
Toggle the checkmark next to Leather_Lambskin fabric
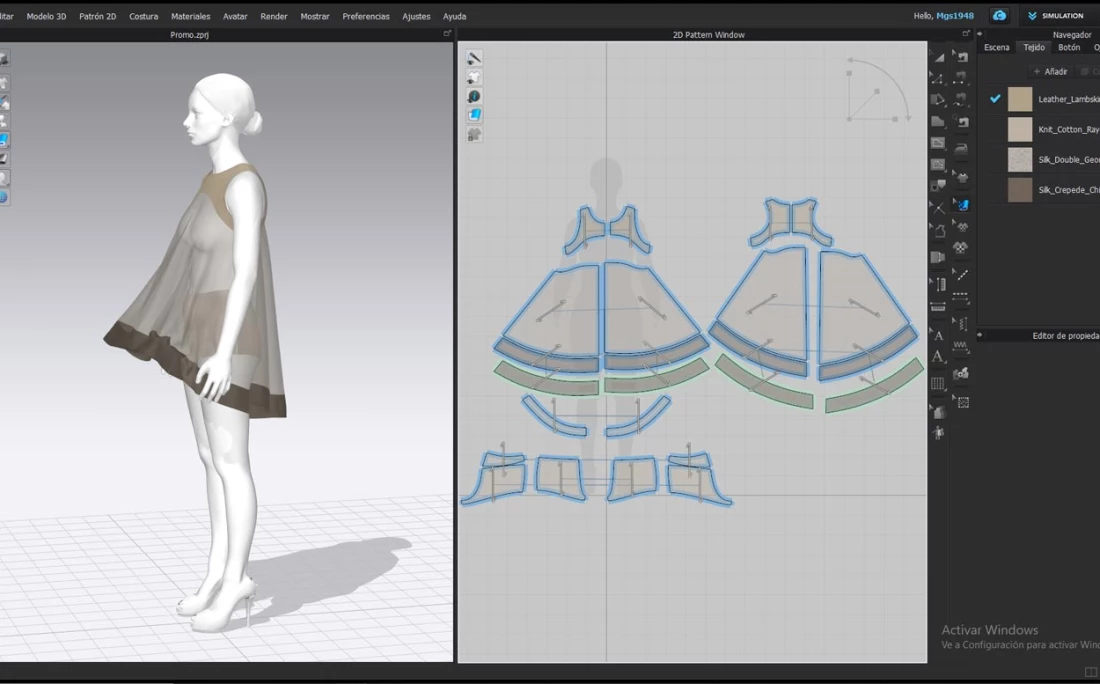[x=995, y=99]
